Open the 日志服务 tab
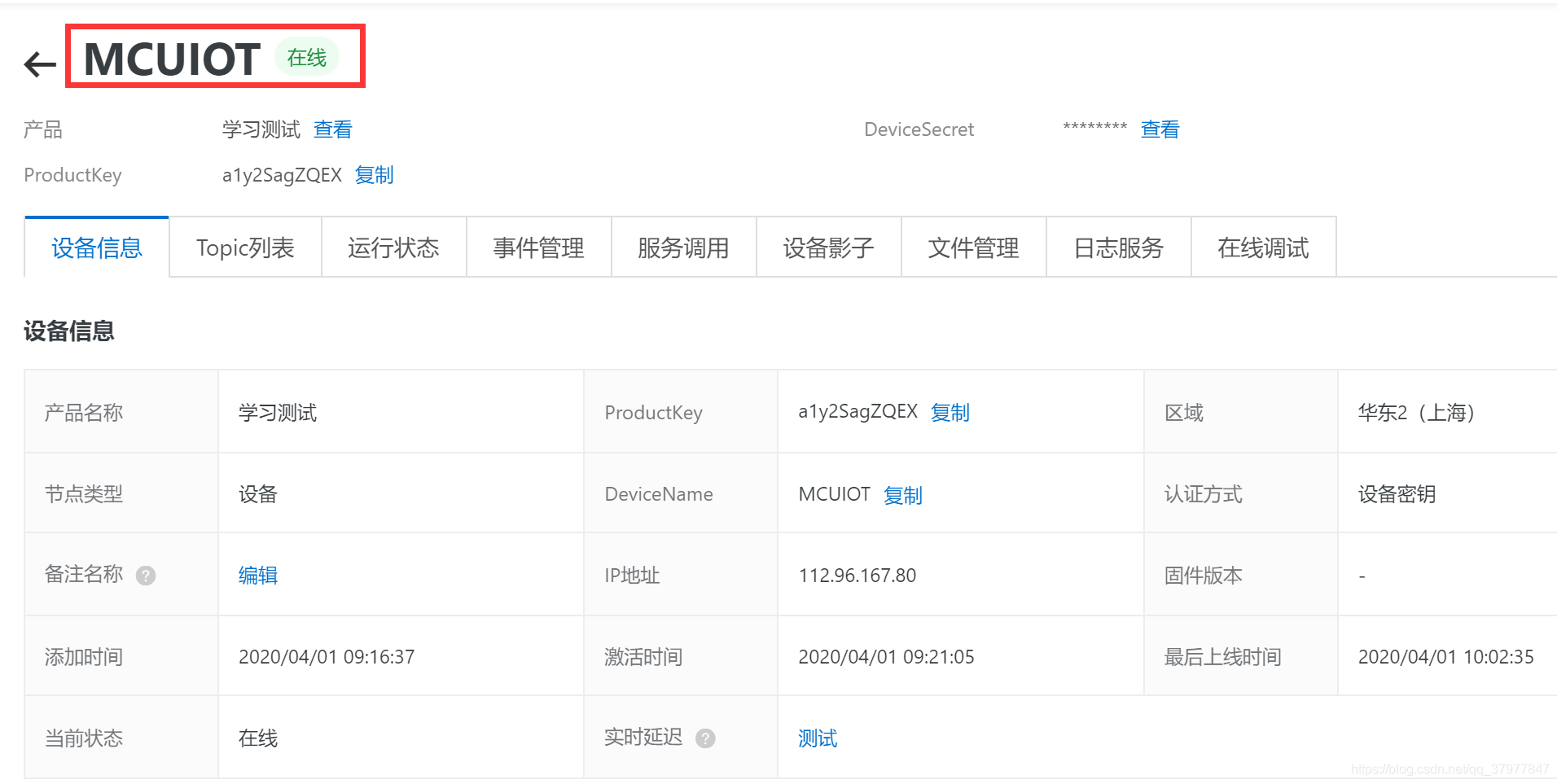Screen dimensions: 1557x784 point(1118,247)
